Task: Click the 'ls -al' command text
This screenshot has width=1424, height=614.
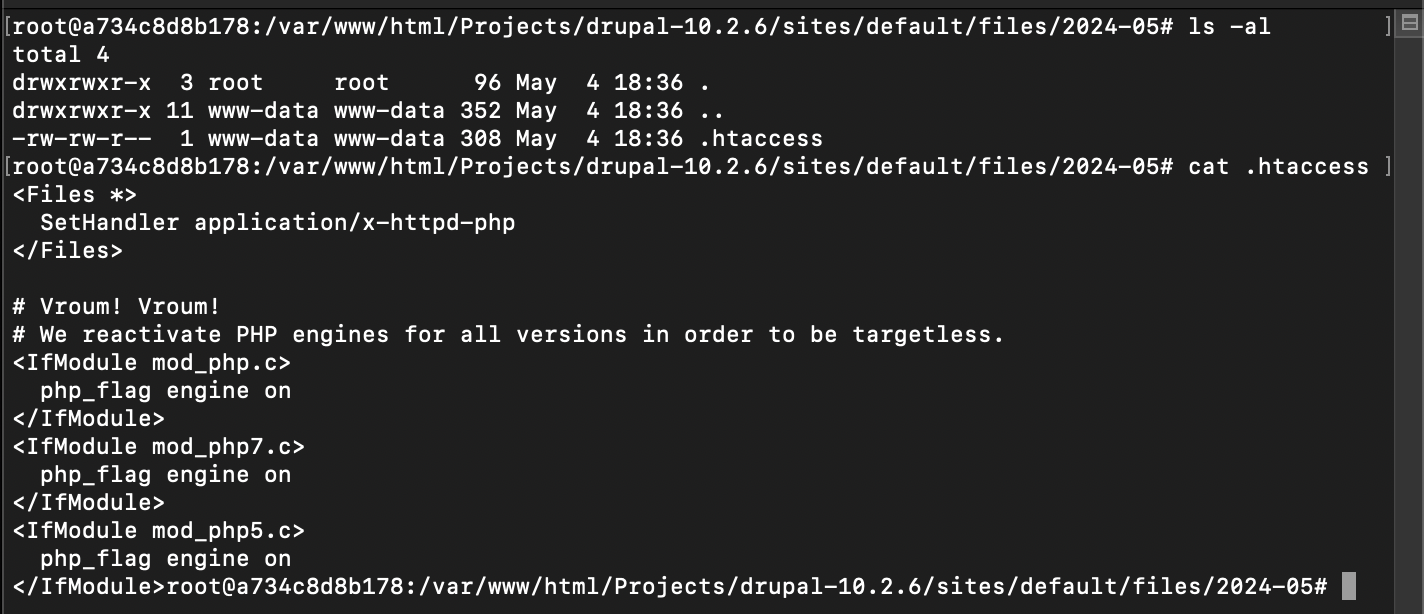Action: click(x=1229, y=27)
